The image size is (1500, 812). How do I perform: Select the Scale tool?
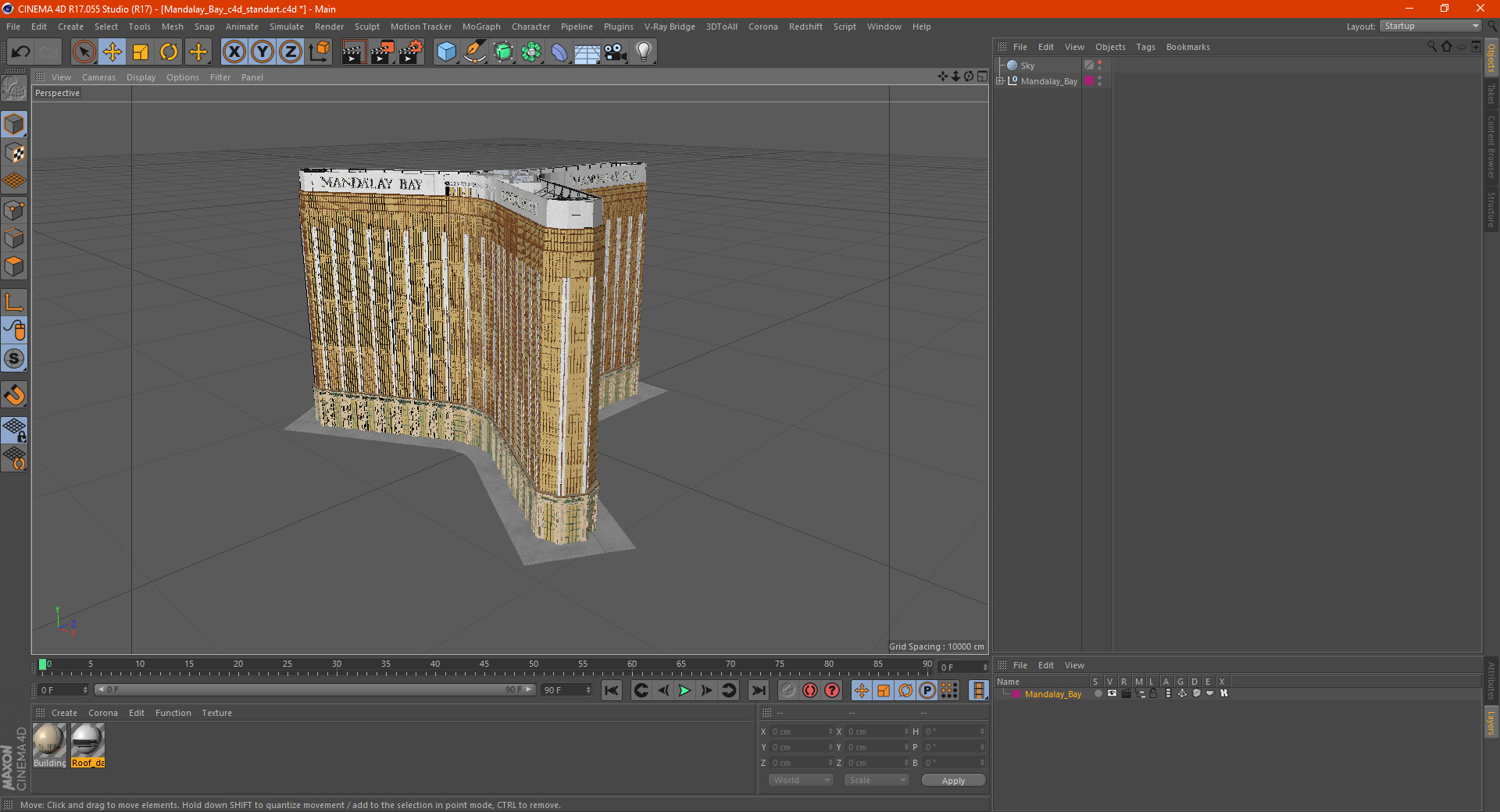click(x=141, y=52)
